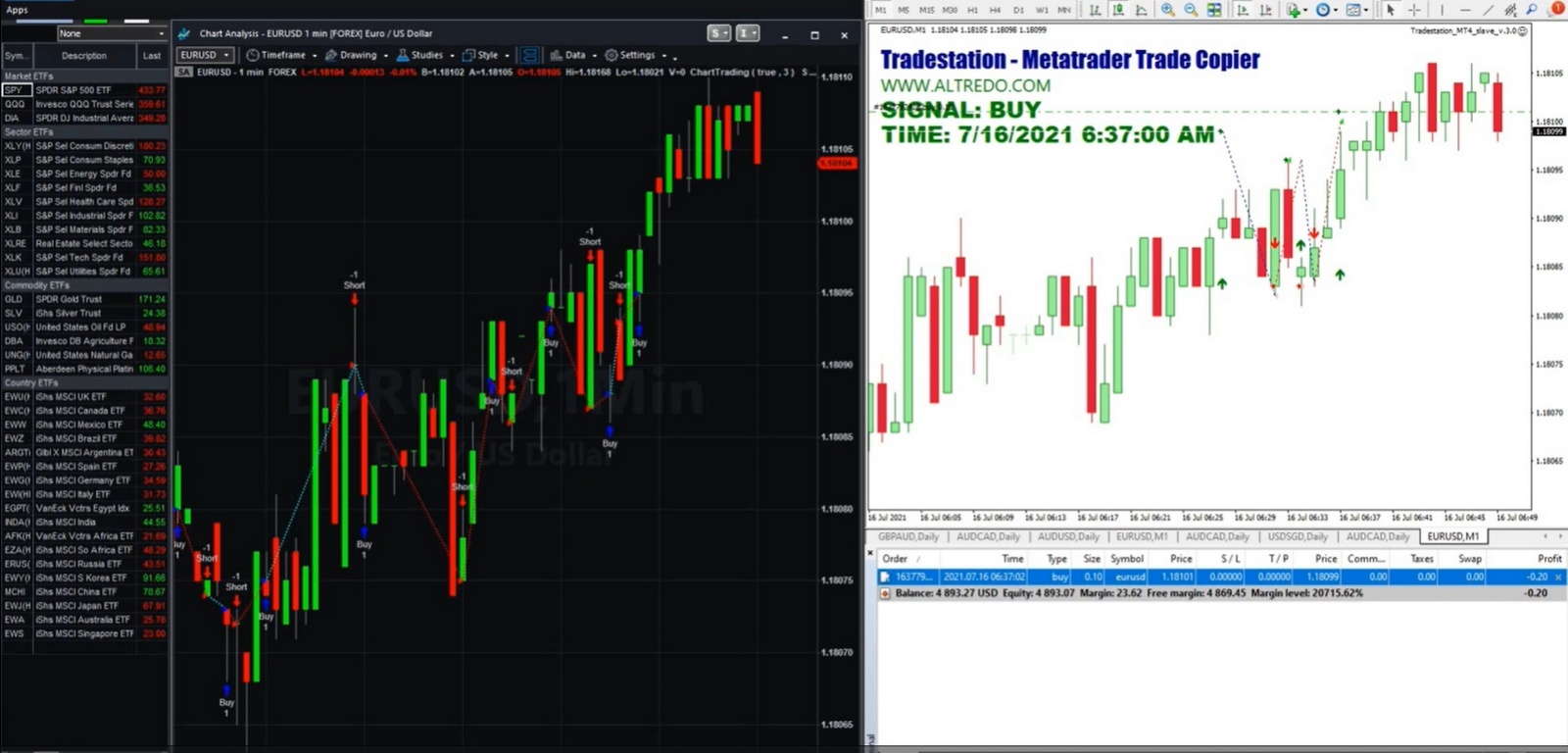Select the vertical line drawing tool
Screen dimensions: 1568x753
1442,10
